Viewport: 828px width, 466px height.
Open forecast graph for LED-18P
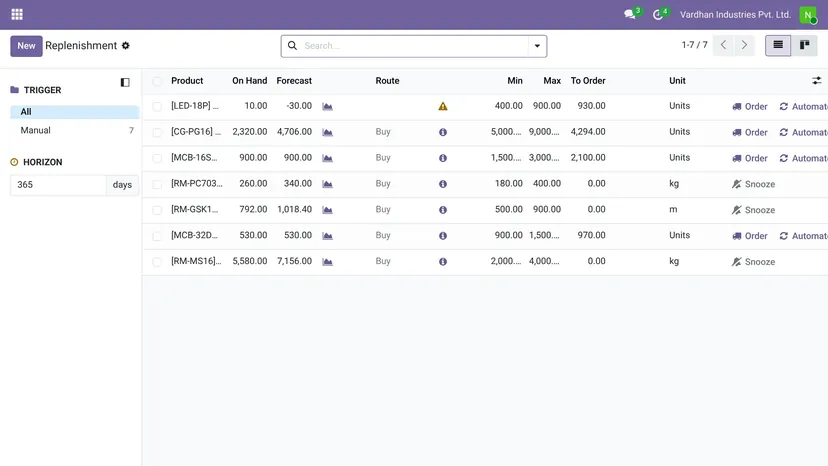click(327, 106)
